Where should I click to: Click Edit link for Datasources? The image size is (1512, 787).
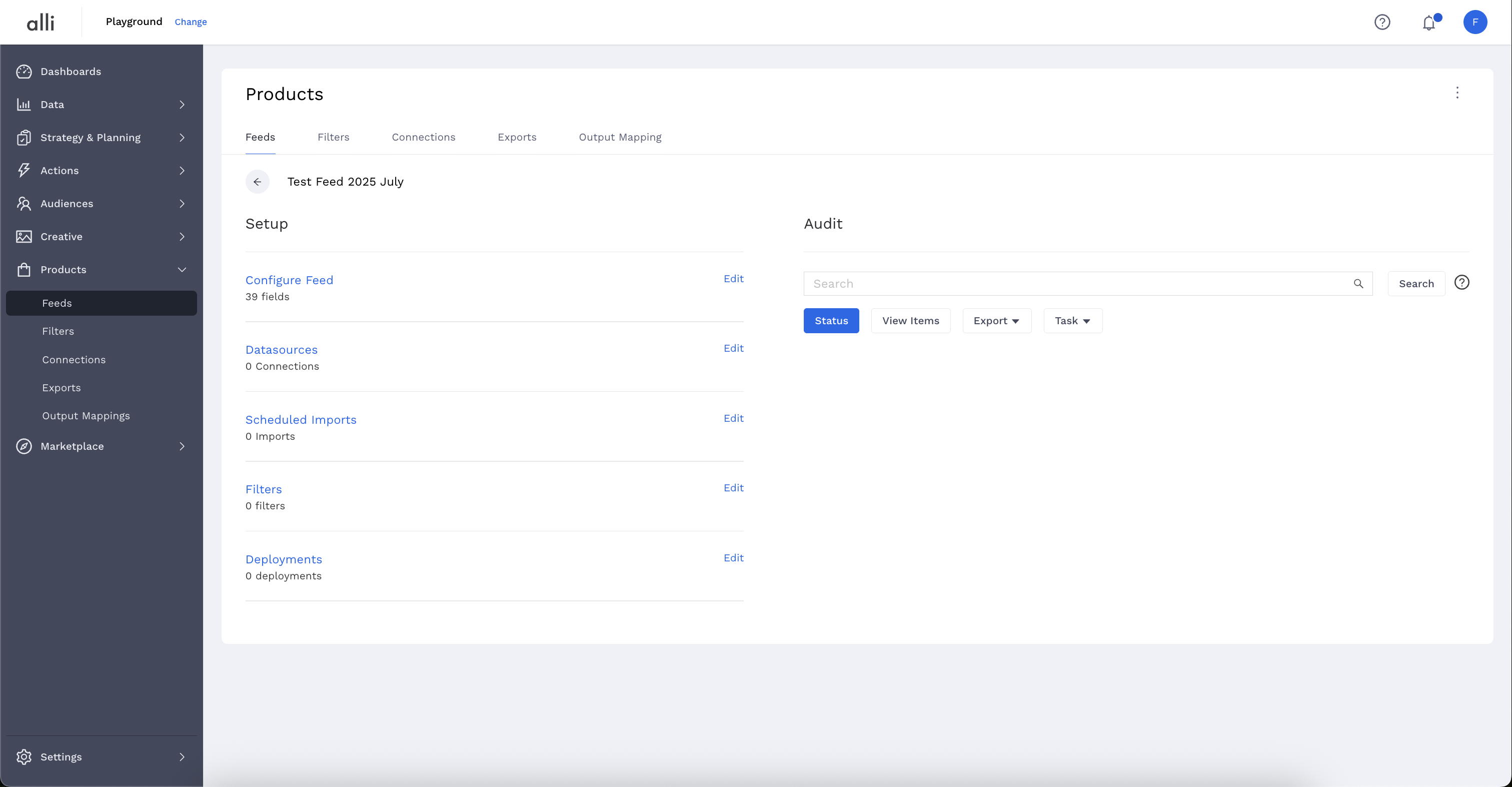tap(733, 348)
